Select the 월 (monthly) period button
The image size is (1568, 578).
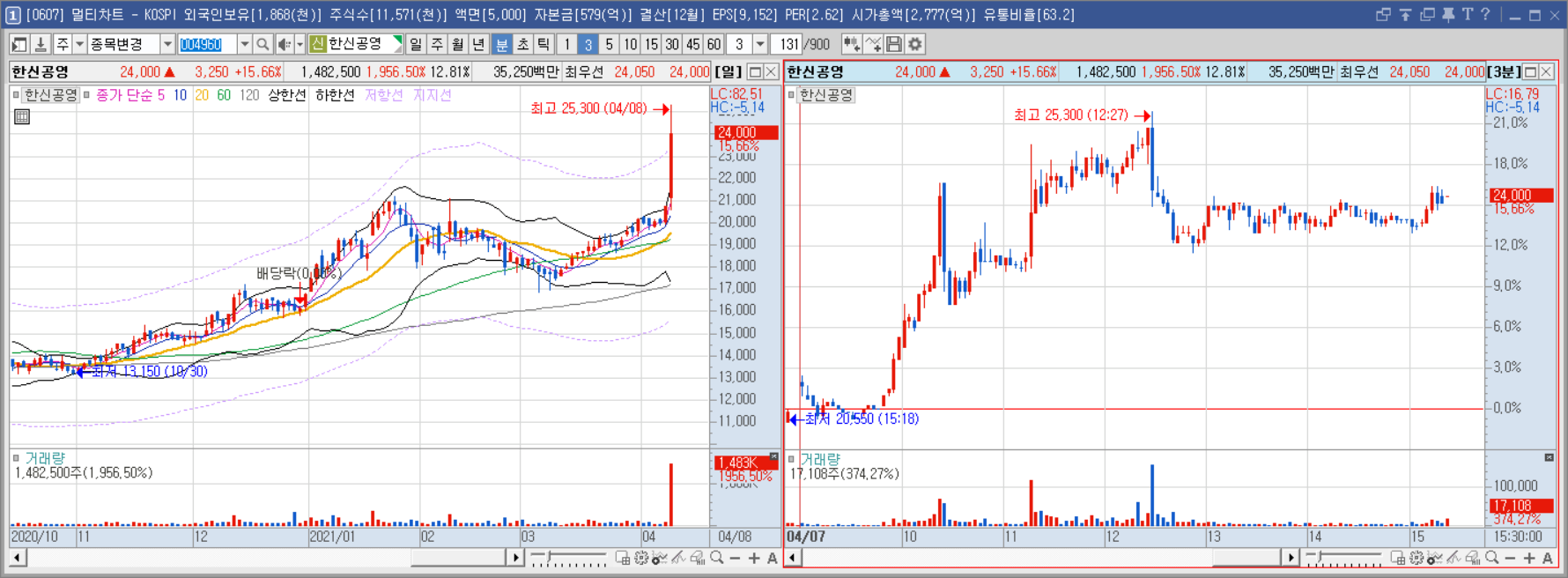pyautogui.click(x=458, y=44)
